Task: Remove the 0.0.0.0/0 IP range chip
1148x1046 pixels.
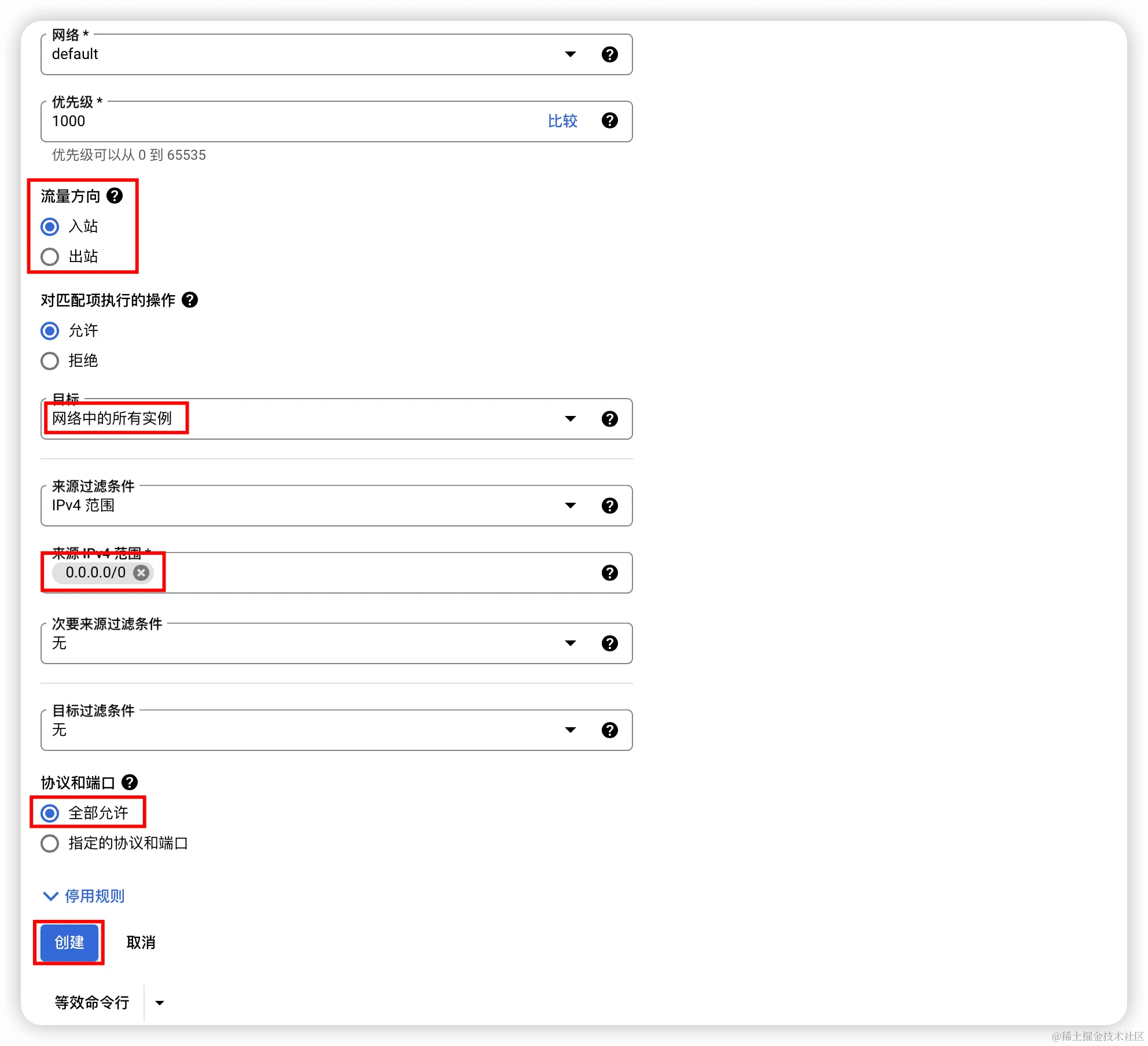Action: (x=141, y=573)
